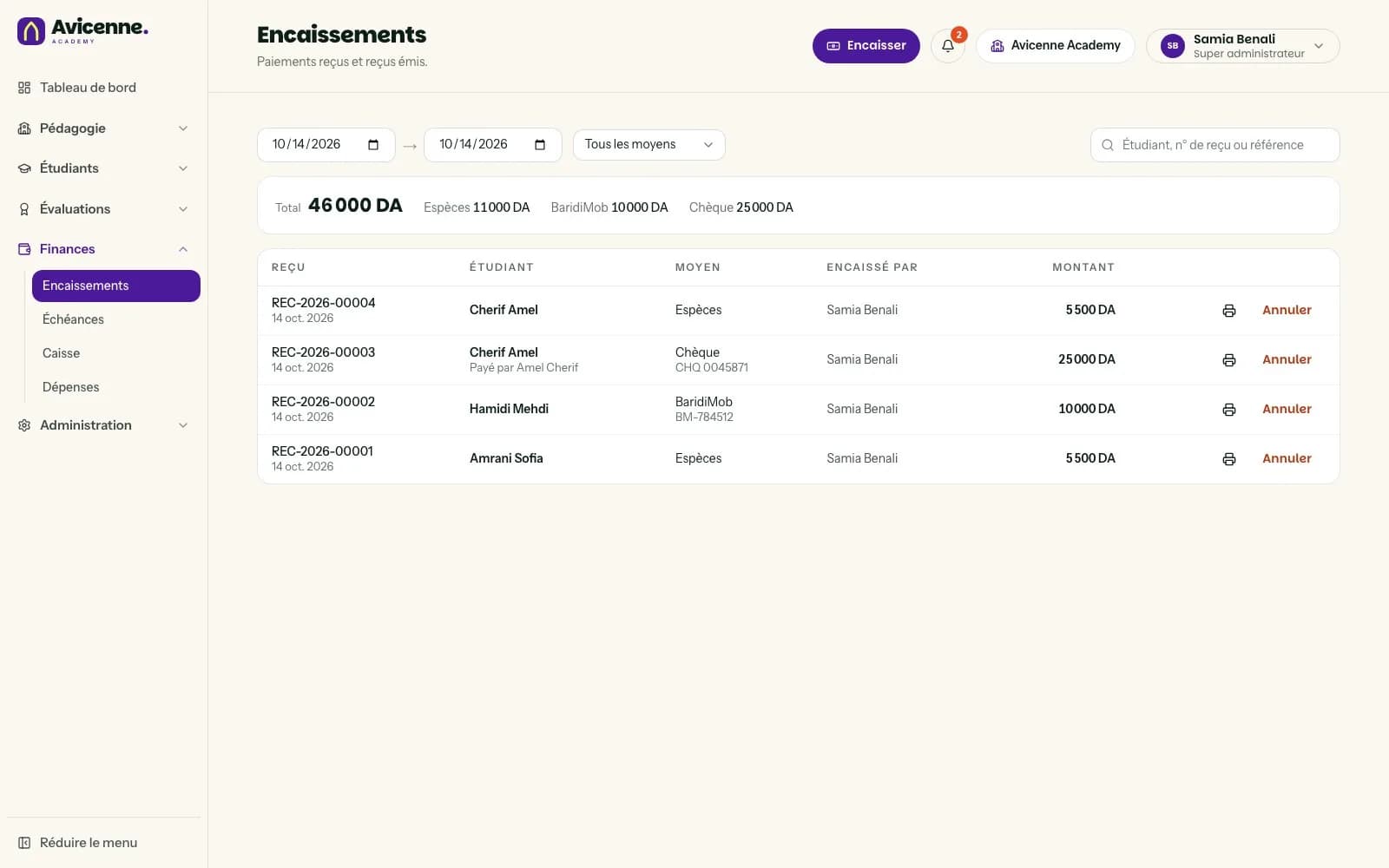Annuler receipt REC-2026-00002
1389x868 pixels.
1287,409
